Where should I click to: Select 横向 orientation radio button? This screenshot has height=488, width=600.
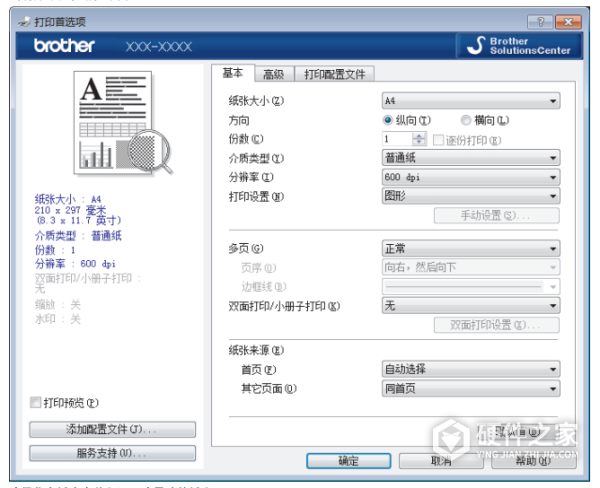pyautogui.click(x=466, y=121)
